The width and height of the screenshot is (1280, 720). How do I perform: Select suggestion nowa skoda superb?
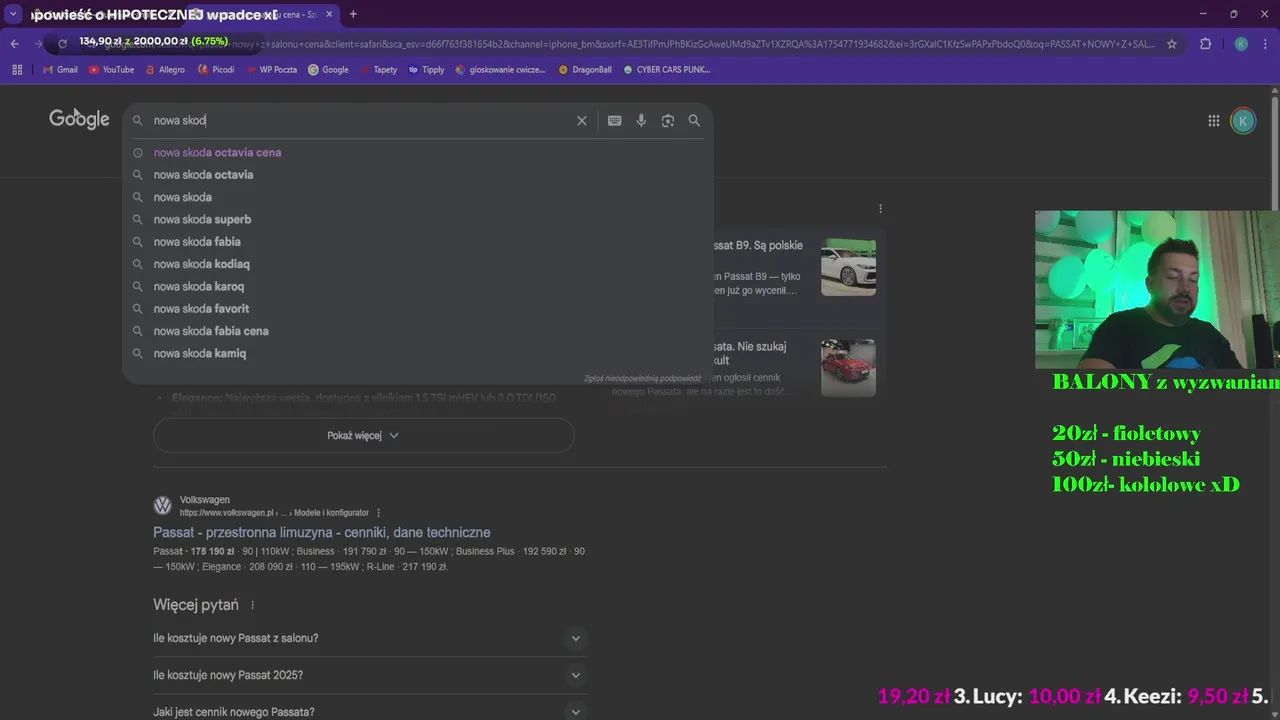[418, 219]
